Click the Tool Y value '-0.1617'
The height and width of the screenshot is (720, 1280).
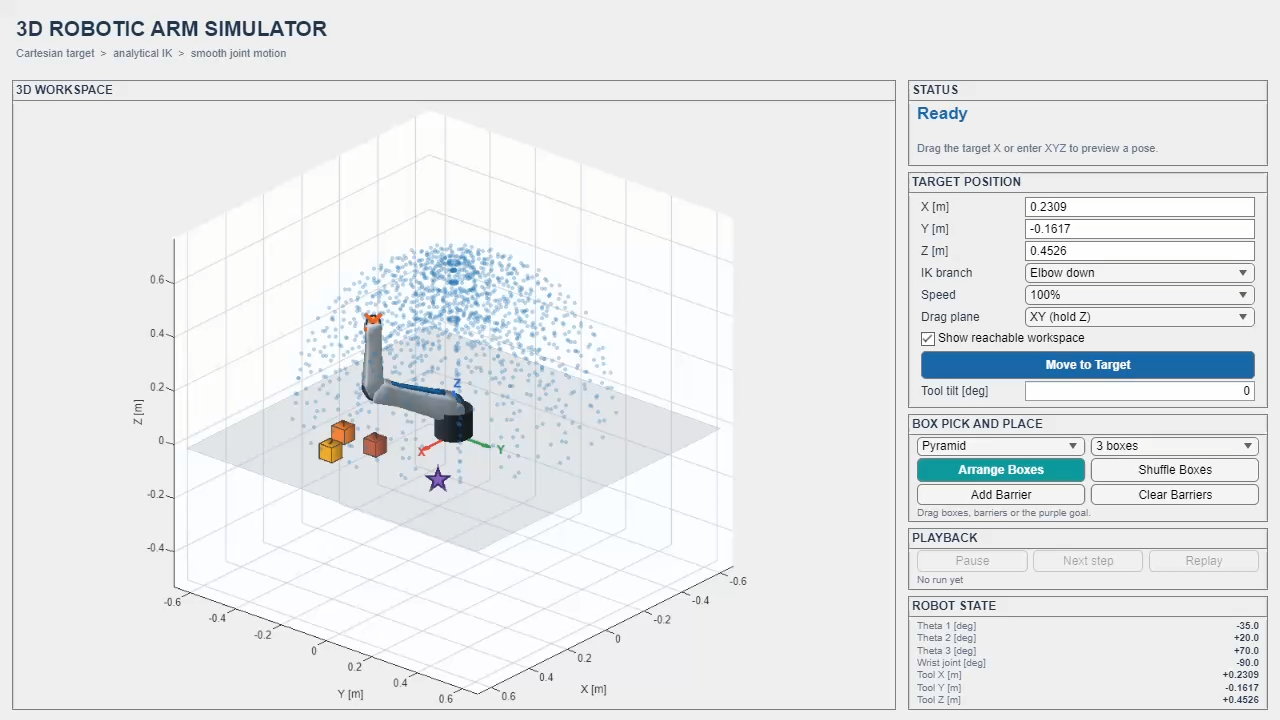pos(1241,687)
